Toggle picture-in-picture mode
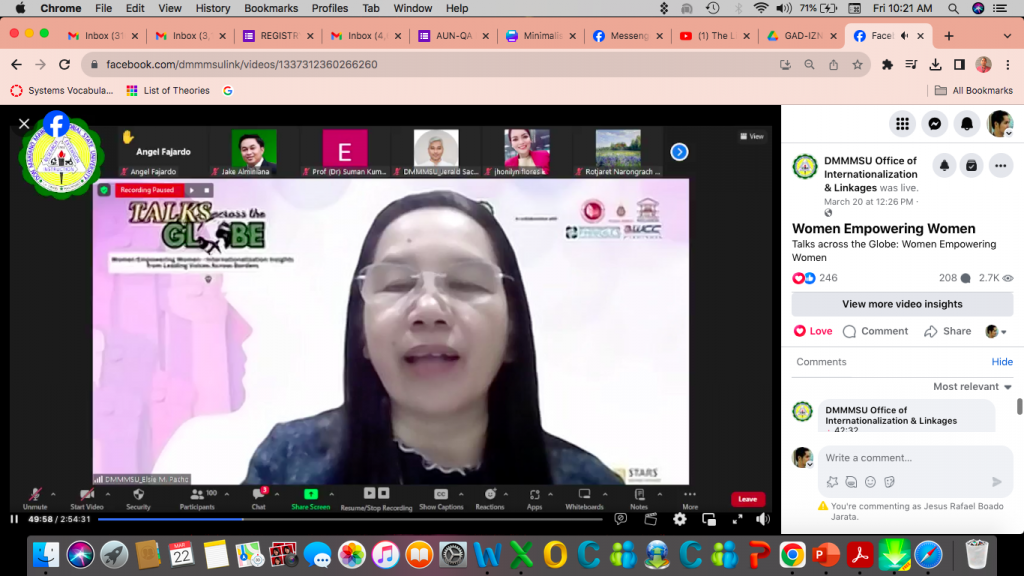Viewport: 1024px width, 576px height. click(x=709, y=519)
